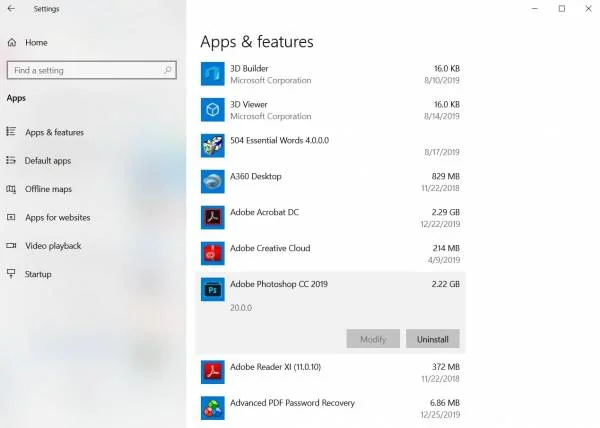
Task: Click install date 8/14/2019
Action: (442, 116)
